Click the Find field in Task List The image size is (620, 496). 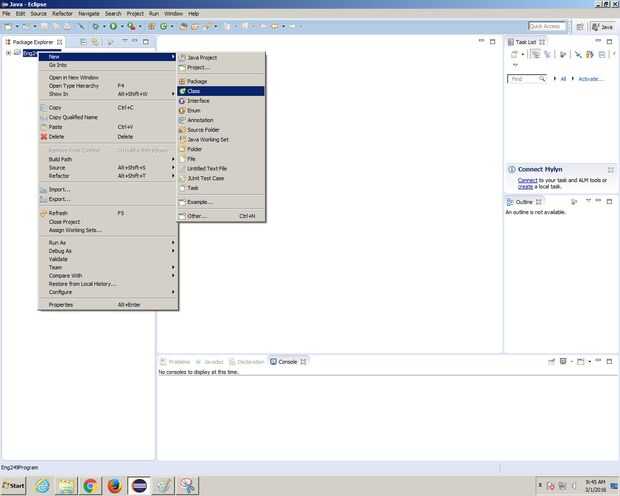[527, 79]
